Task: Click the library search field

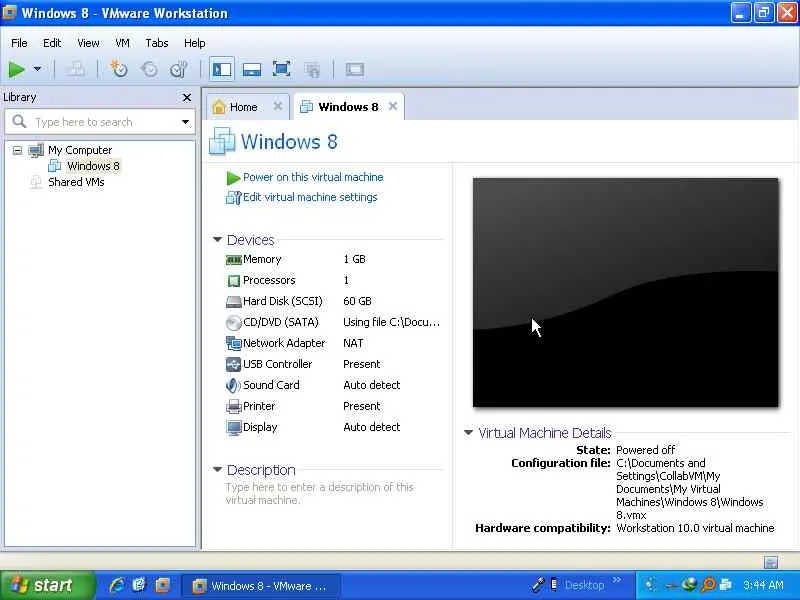Action: pyautogui.click(x=100, y=122)
